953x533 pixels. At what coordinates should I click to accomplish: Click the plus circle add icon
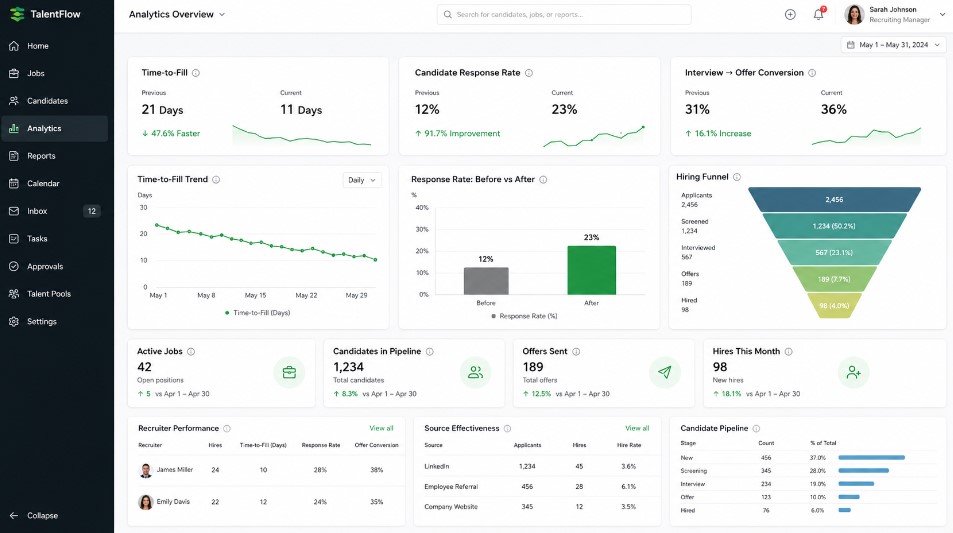[x=790, y=14]
